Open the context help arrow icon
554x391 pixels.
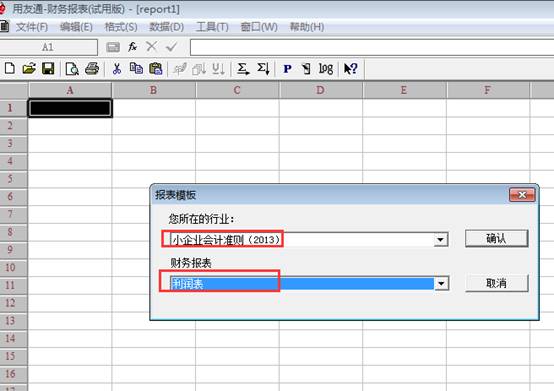(350, 69)
